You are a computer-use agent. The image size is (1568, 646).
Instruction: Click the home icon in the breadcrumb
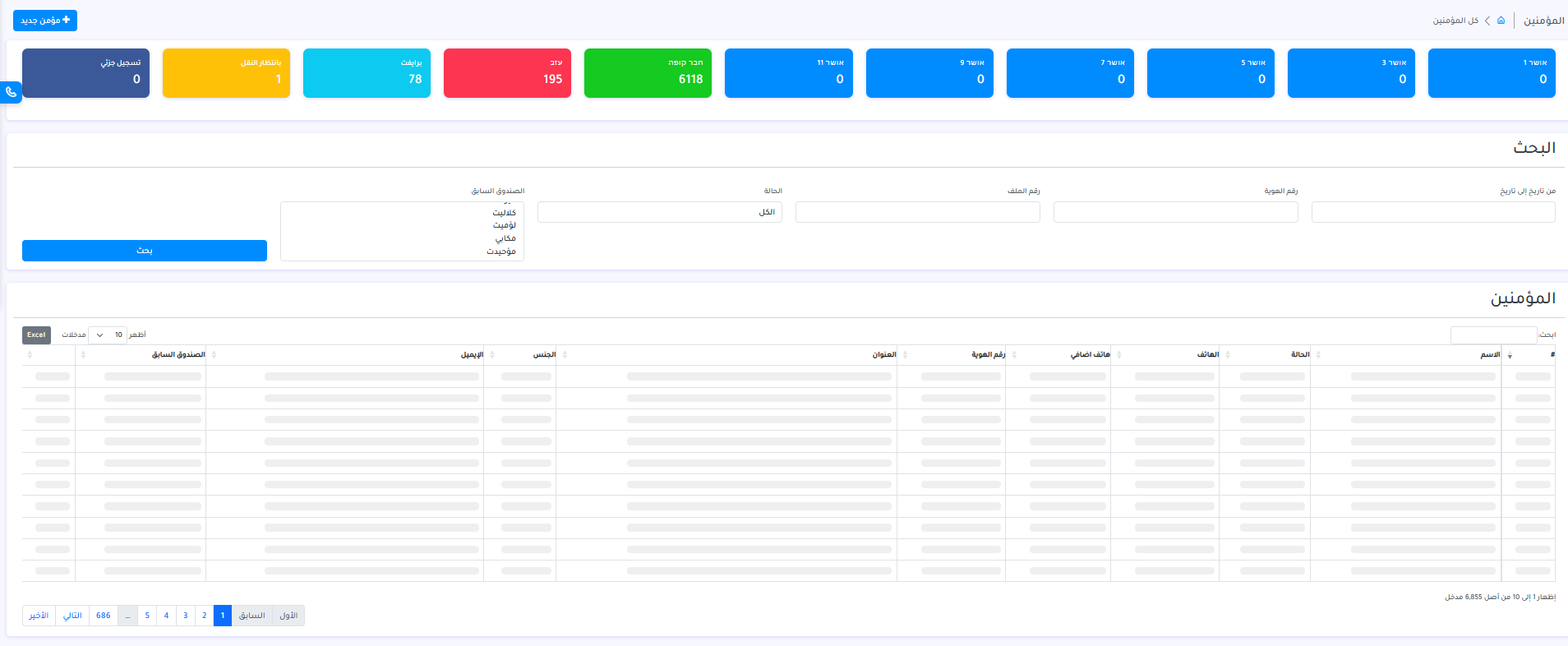1501,21
